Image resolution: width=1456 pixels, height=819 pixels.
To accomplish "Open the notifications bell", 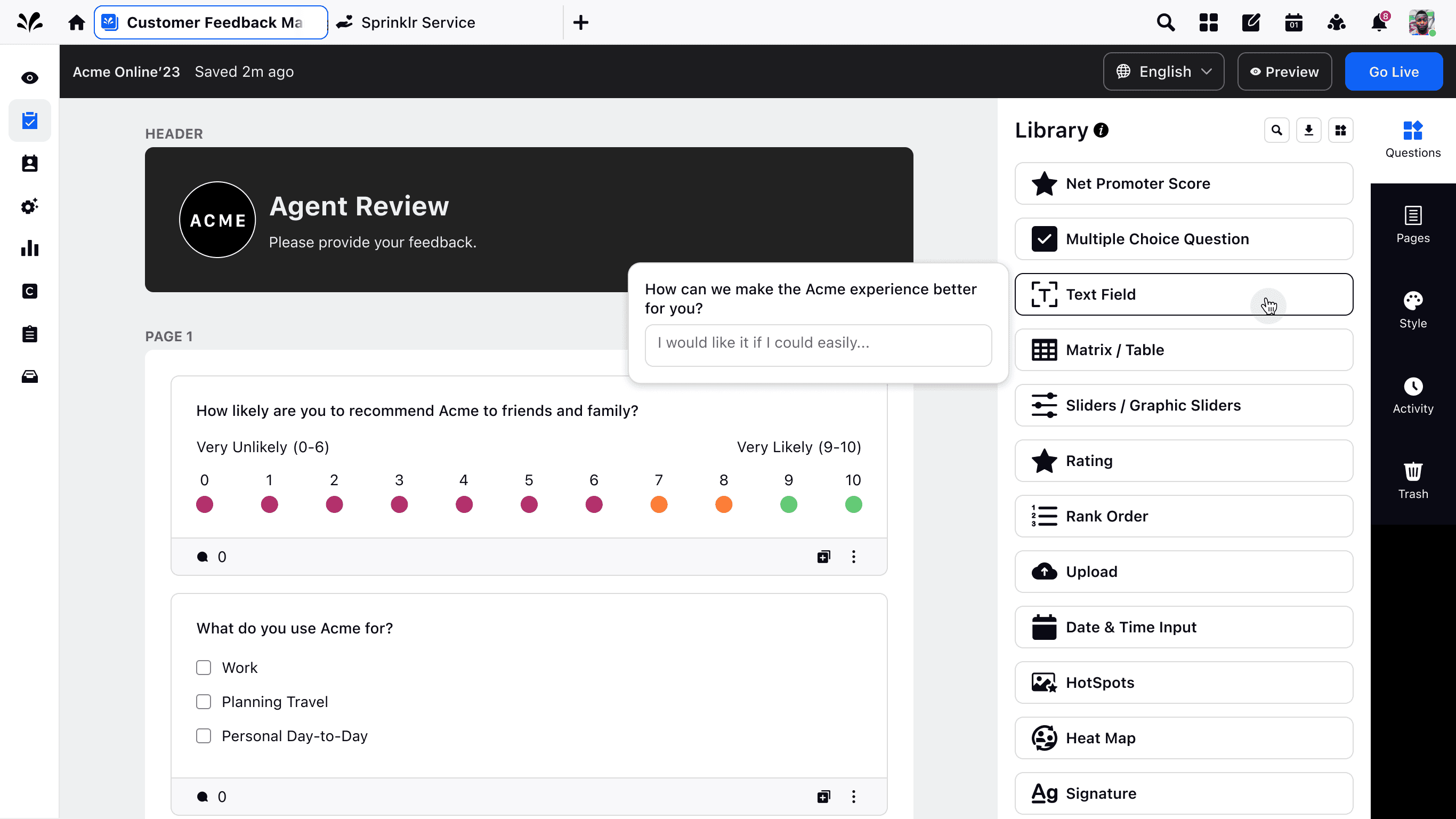I will click(x=1379, y=22).
